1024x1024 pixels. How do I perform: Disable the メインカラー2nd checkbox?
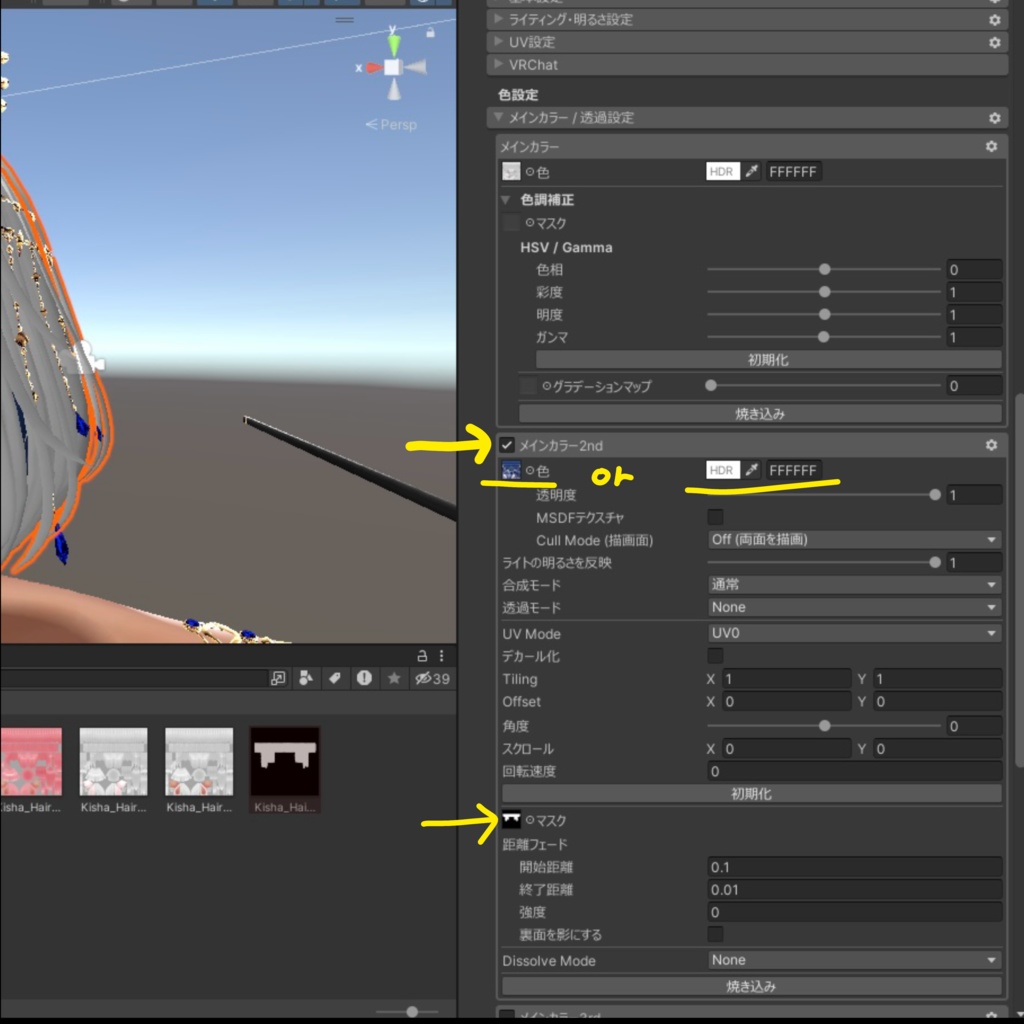507,445
